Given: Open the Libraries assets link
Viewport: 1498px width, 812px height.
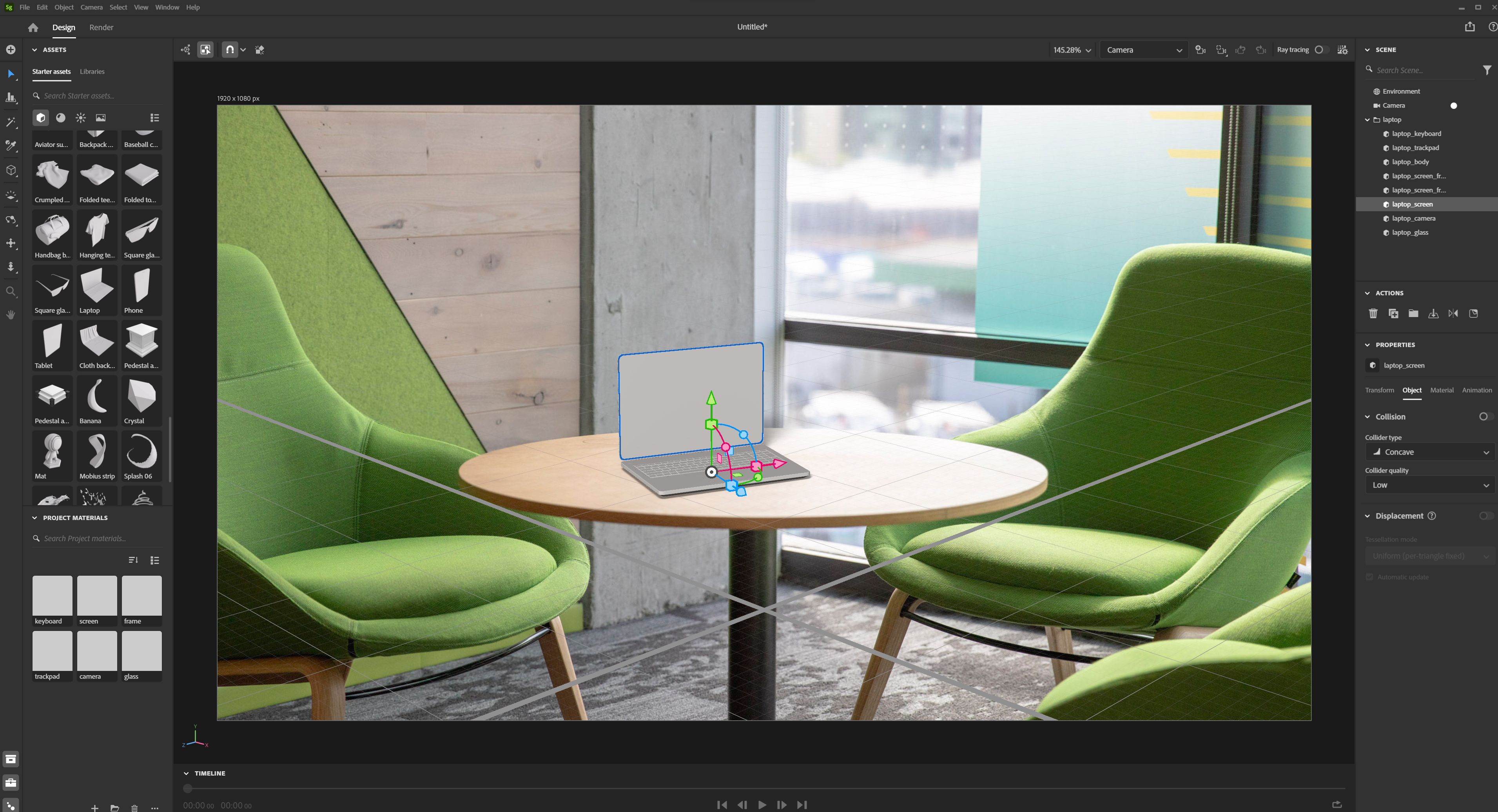Looking at the screenshot, I should pyautogui.click(x=92, y=71).
